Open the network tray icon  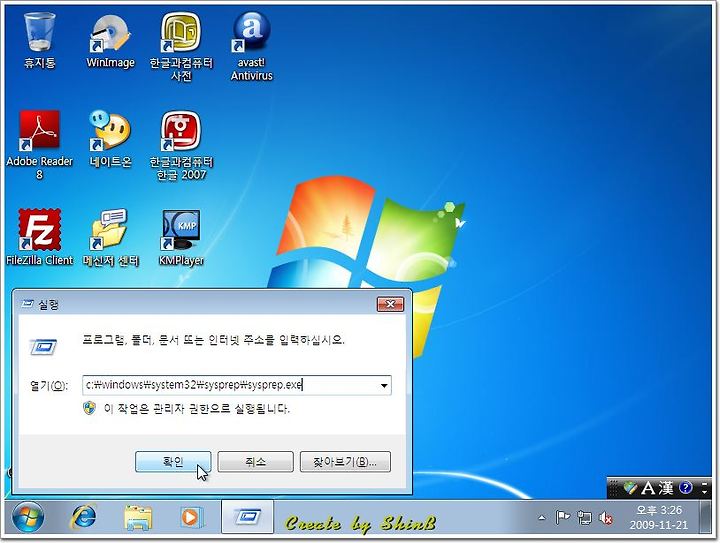[585, 518]
